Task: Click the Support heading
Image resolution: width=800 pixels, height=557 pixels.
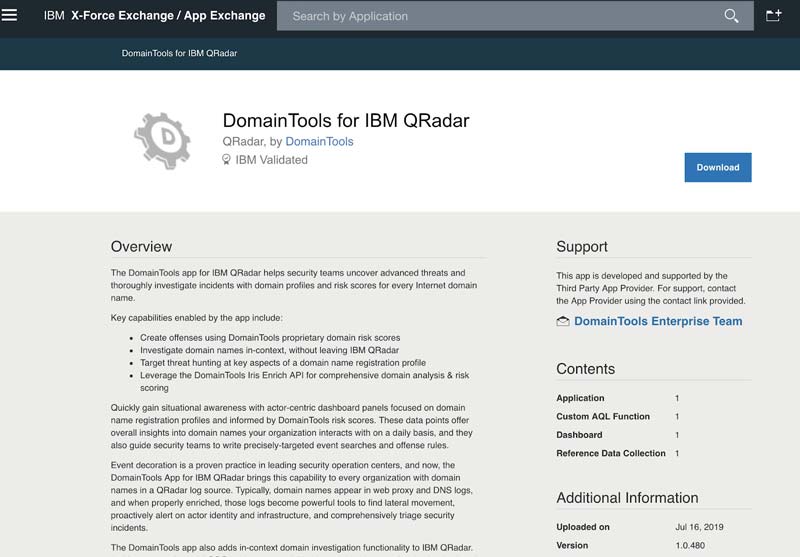Action: 582,246
